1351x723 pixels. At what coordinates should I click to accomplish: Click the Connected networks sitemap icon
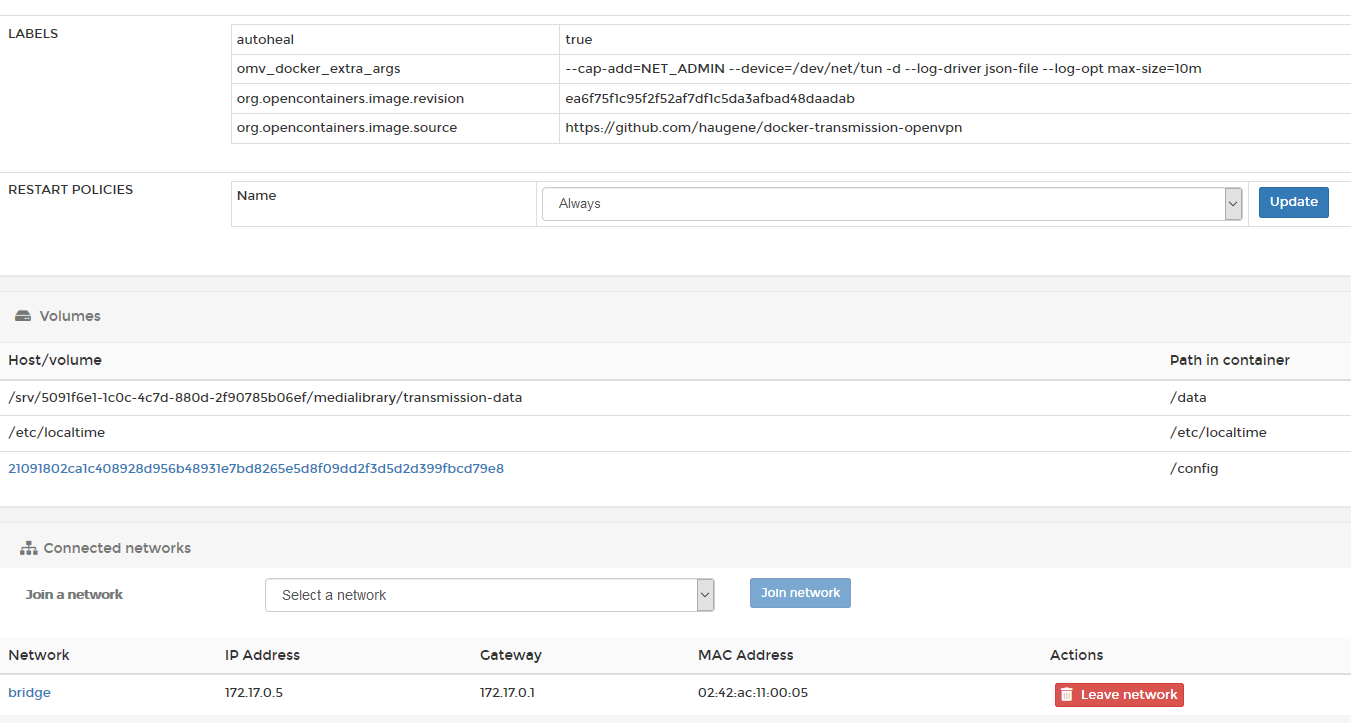tap(28, 547)
